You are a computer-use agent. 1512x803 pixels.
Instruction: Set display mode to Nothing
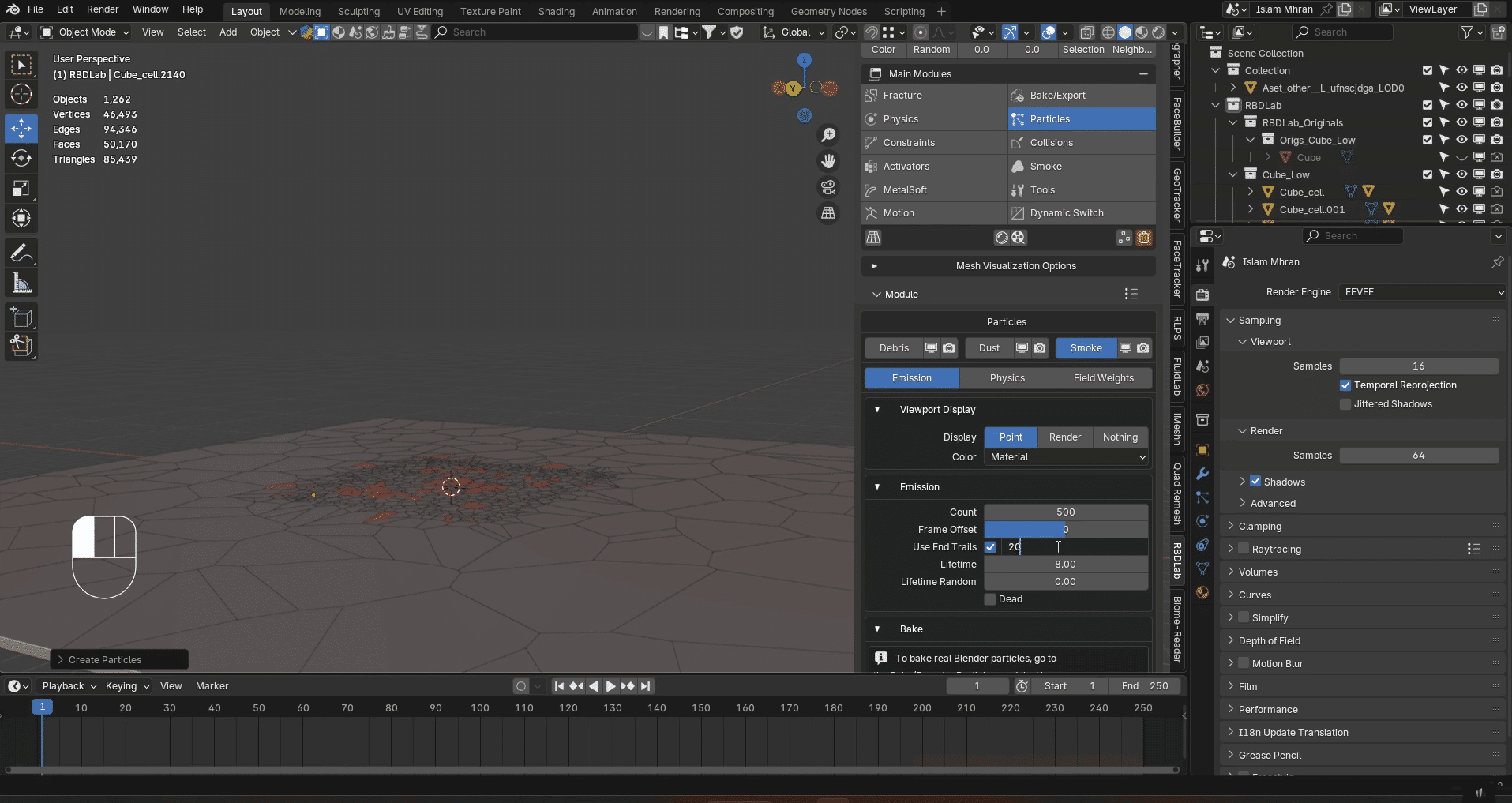[x=1120, y=437]
